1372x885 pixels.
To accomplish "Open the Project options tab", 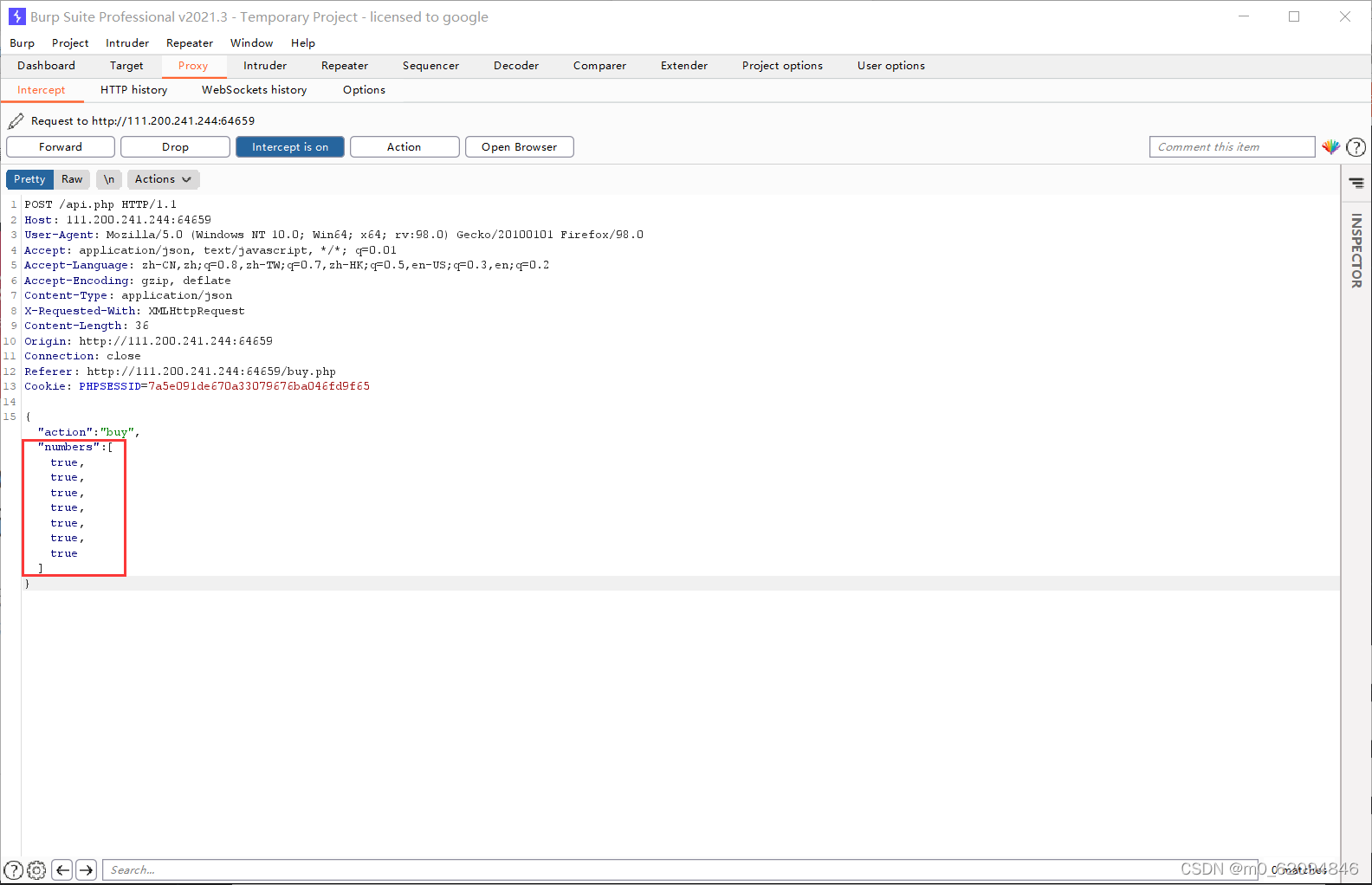I will coord(782,66).
